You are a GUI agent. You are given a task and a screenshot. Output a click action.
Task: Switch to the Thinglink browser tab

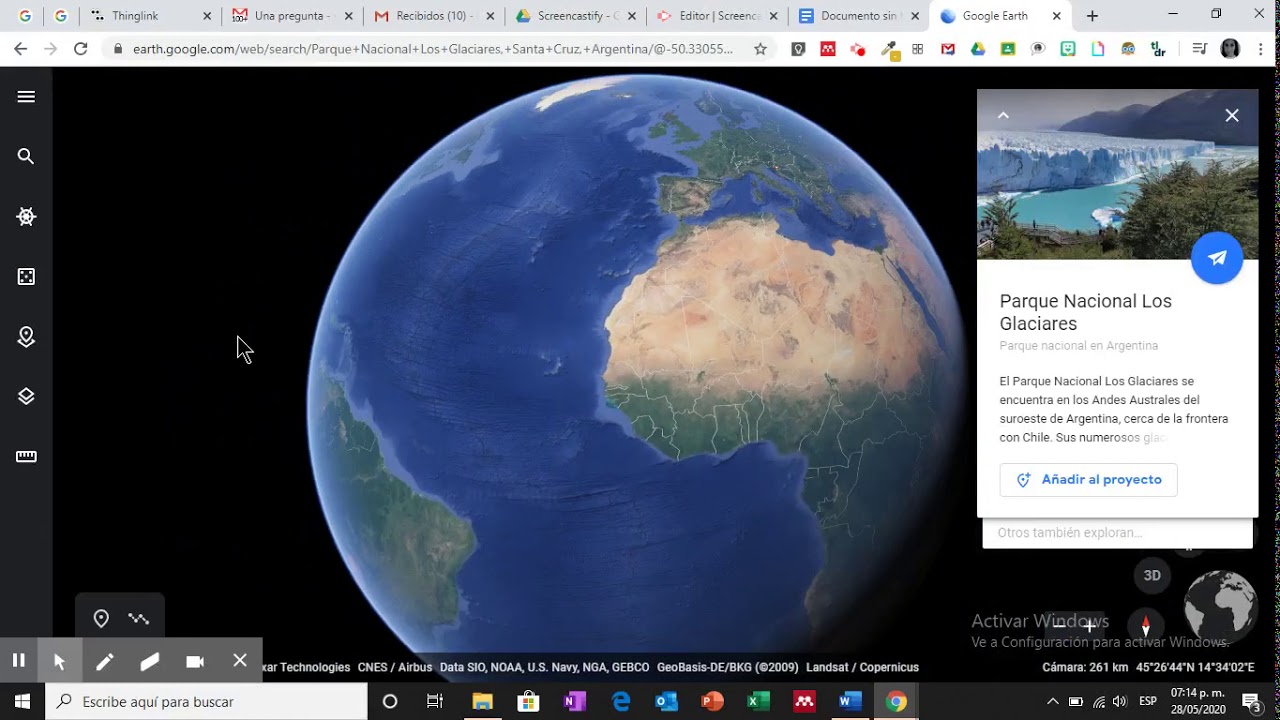[152, 16]
